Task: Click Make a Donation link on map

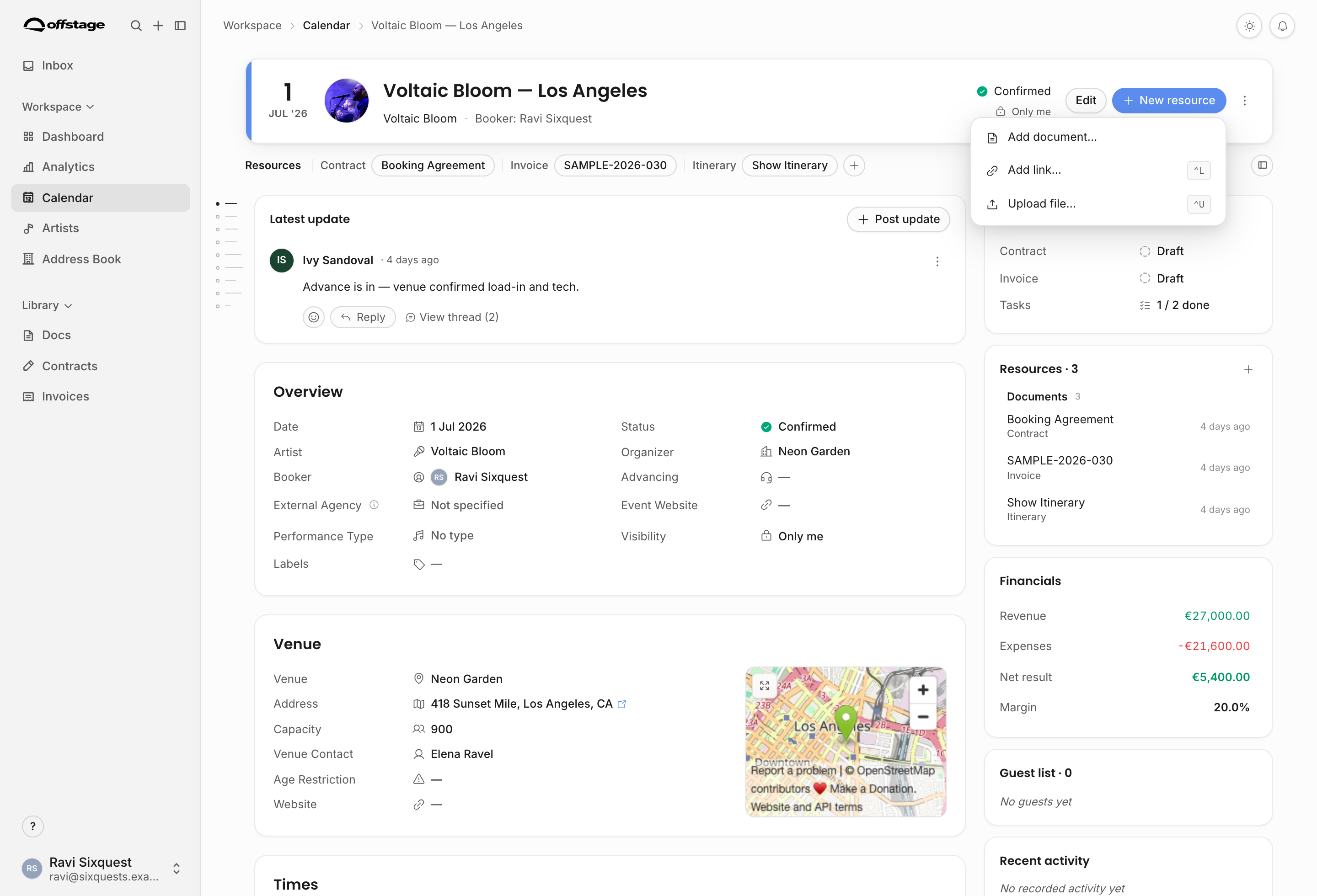Action: [x=873, y=789]
